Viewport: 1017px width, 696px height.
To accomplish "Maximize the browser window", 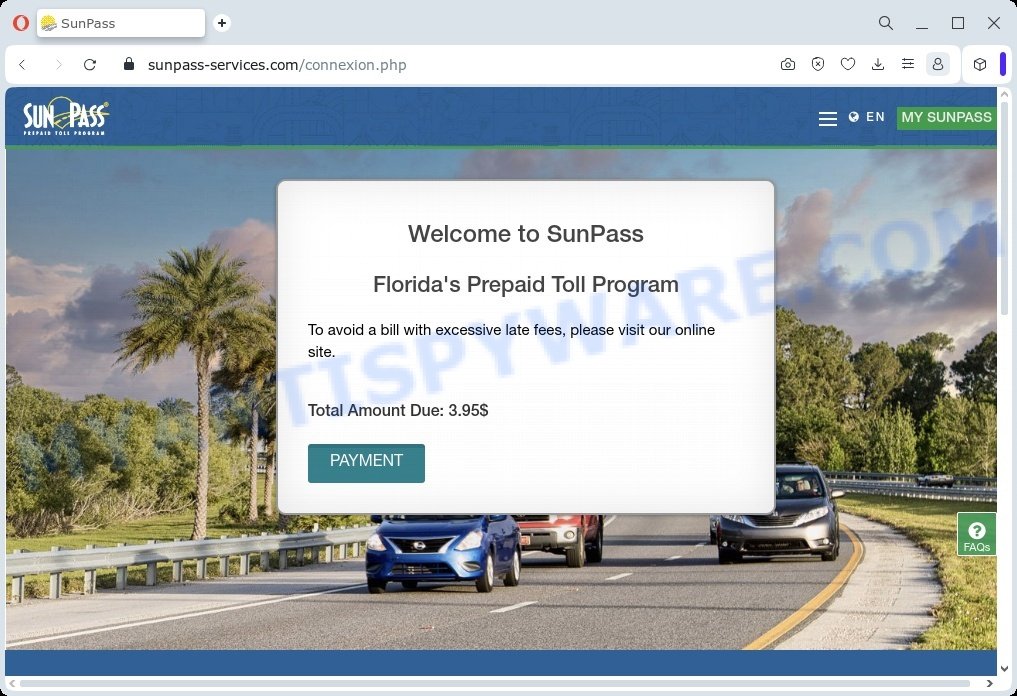I will pyautogui.click(x=958, y=23).
